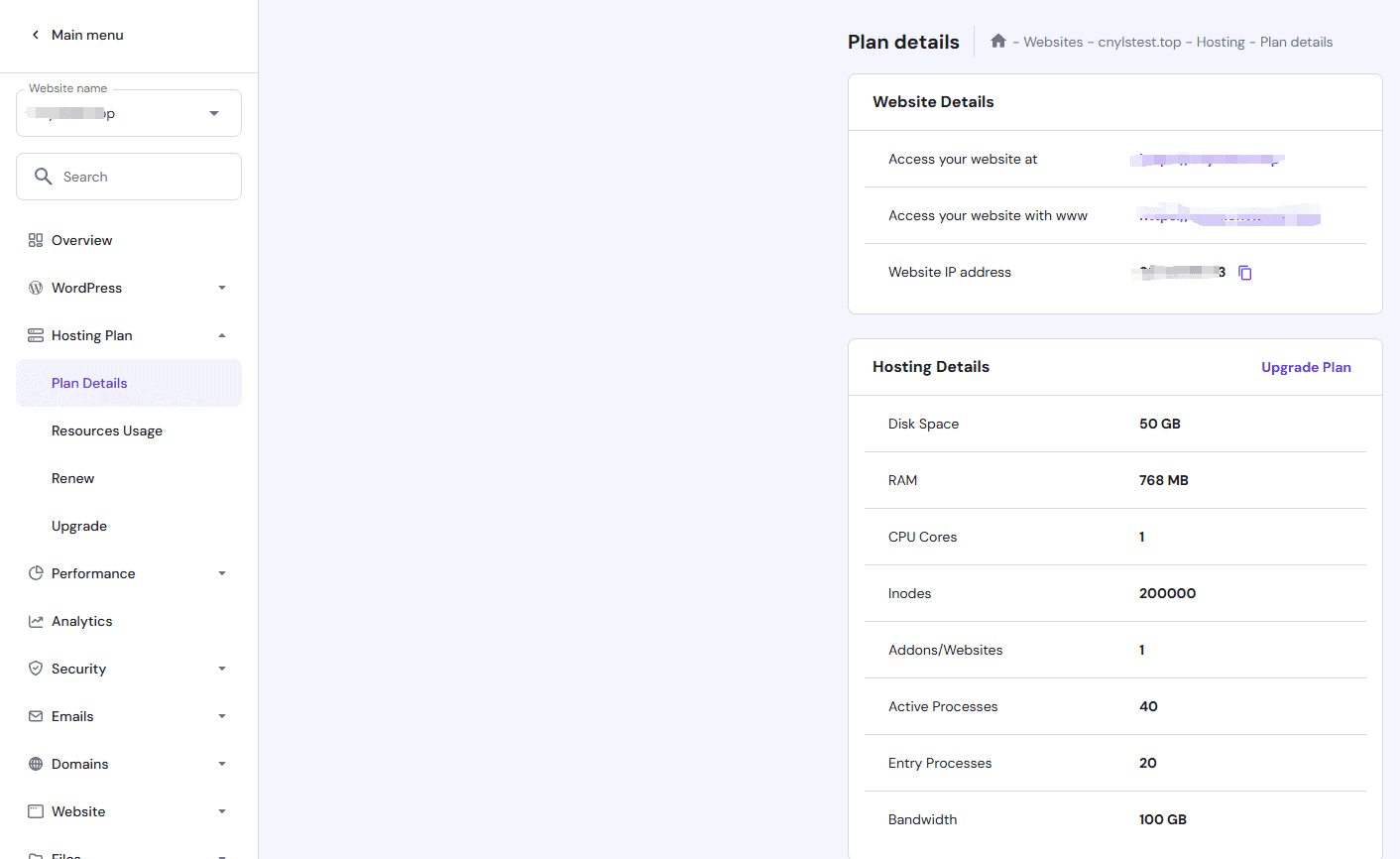
Task: Expand the WordPress menu section
Action: (222, 288)
